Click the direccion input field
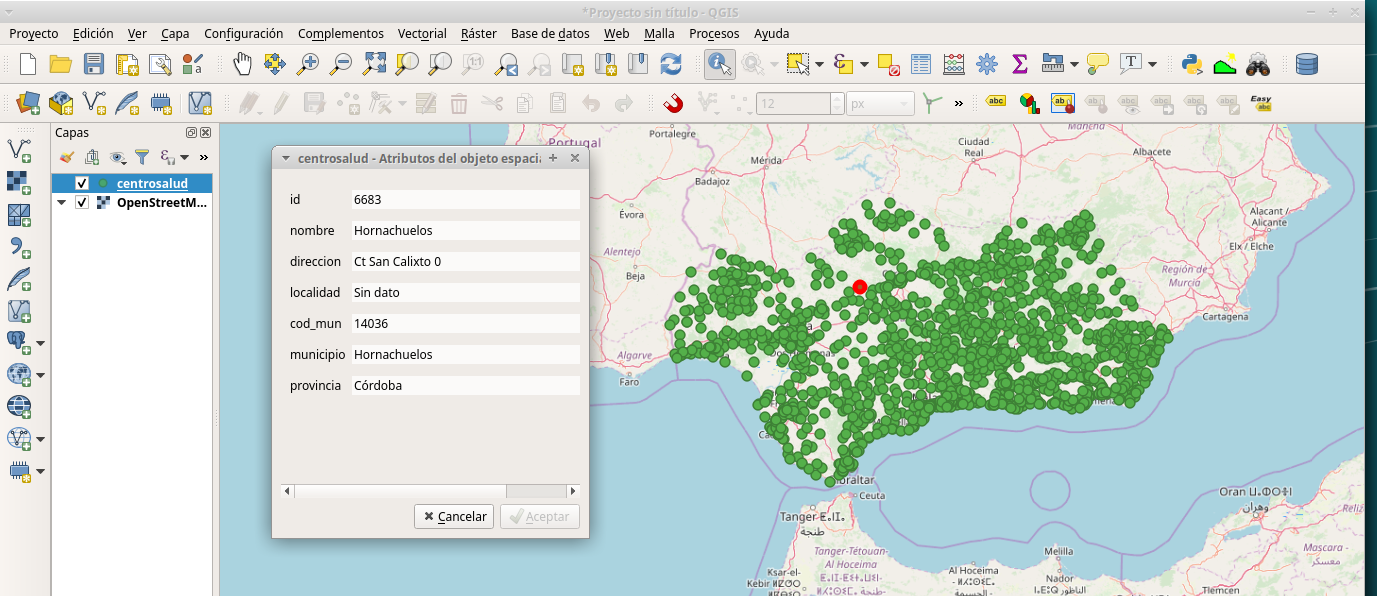Image resolution: width=1377 pixels, height=596 pixels. (x=465, y=261)
